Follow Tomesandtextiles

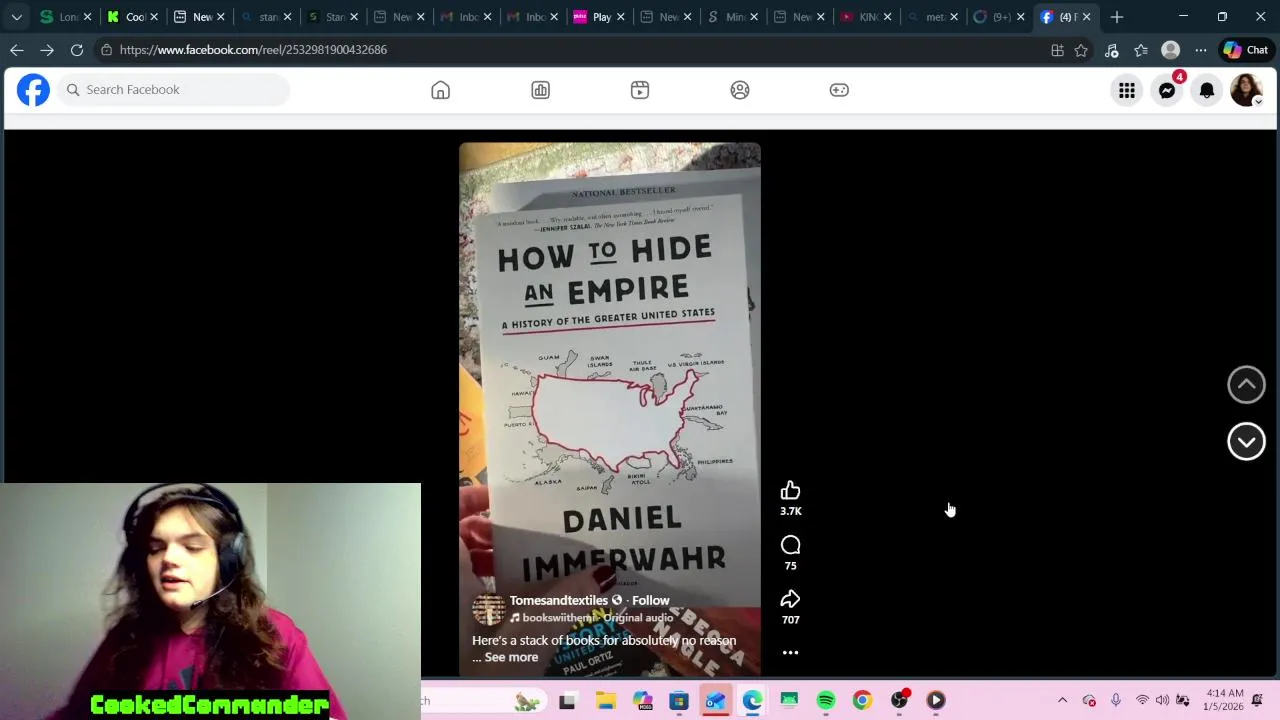650,600
